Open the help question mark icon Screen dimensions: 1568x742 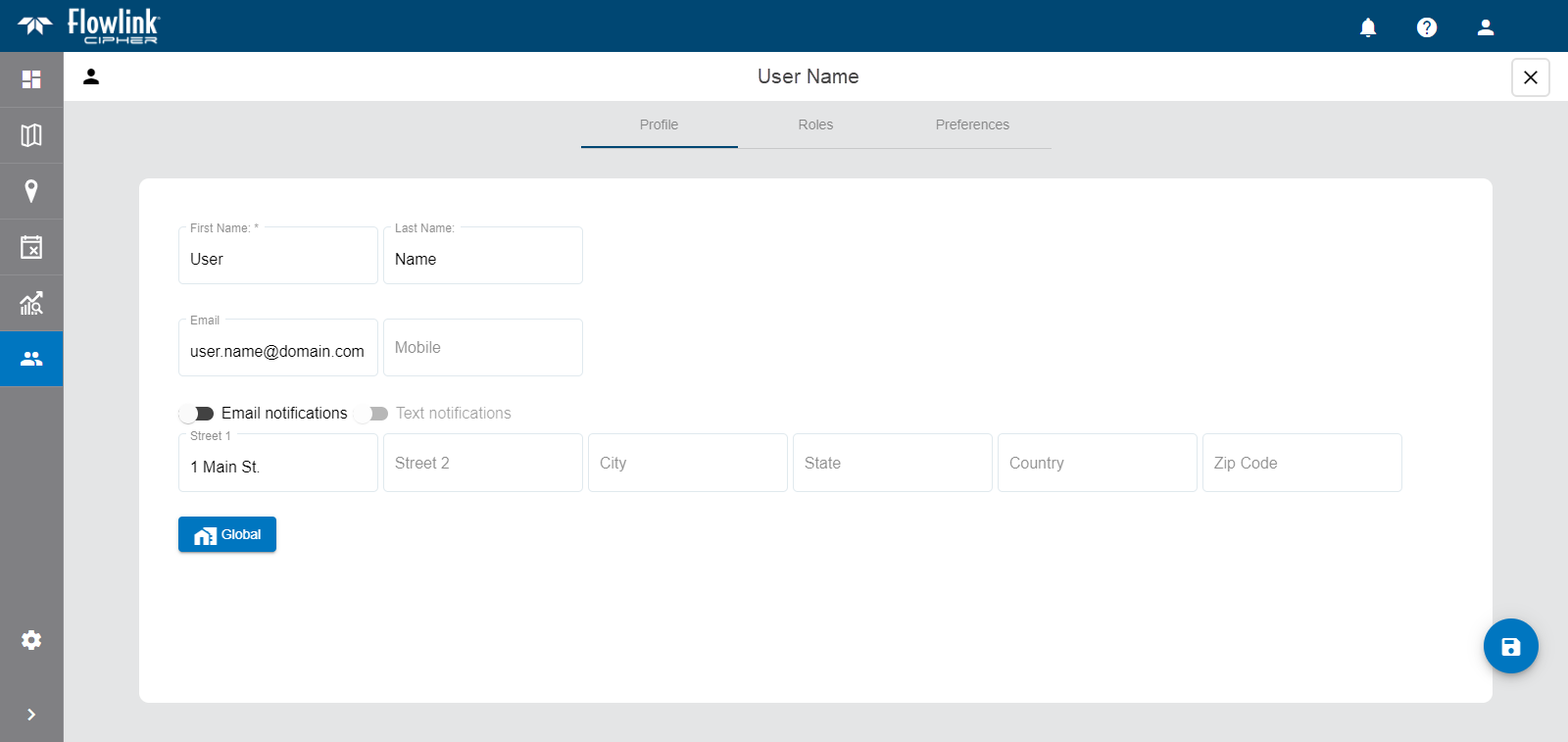(1427, 27)
